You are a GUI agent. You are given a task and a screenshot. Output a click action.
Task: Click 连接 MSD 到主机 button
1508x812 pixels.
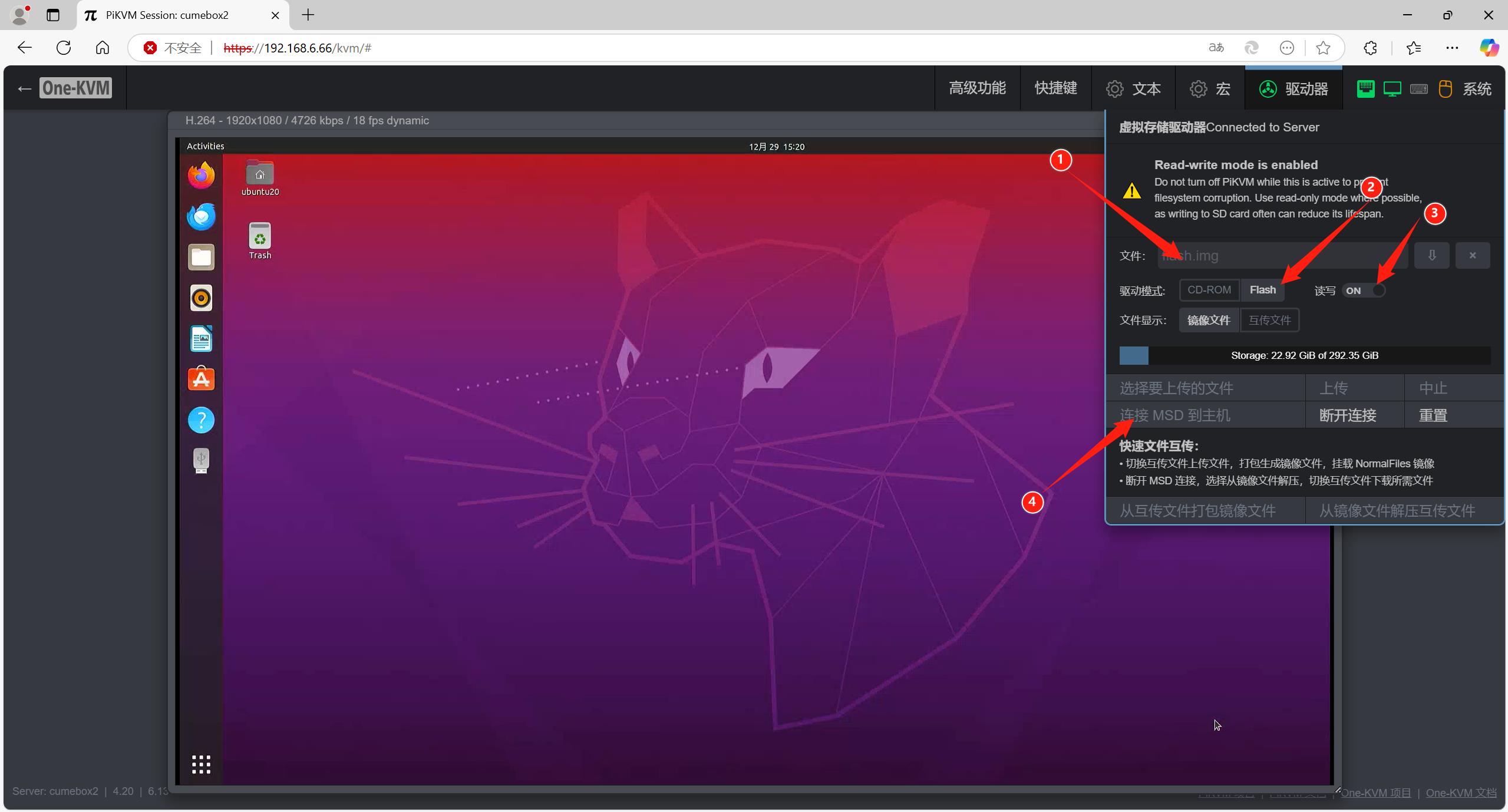tap(1205, 415)
